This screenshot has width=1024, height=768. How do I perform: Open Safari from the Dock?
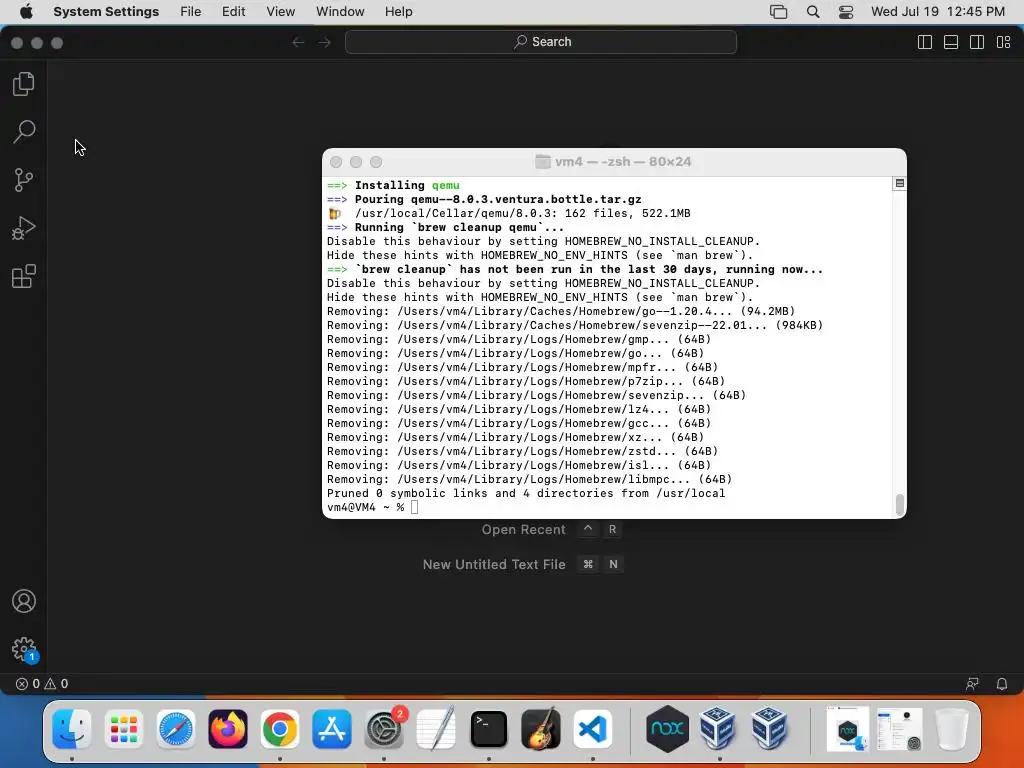176,729
